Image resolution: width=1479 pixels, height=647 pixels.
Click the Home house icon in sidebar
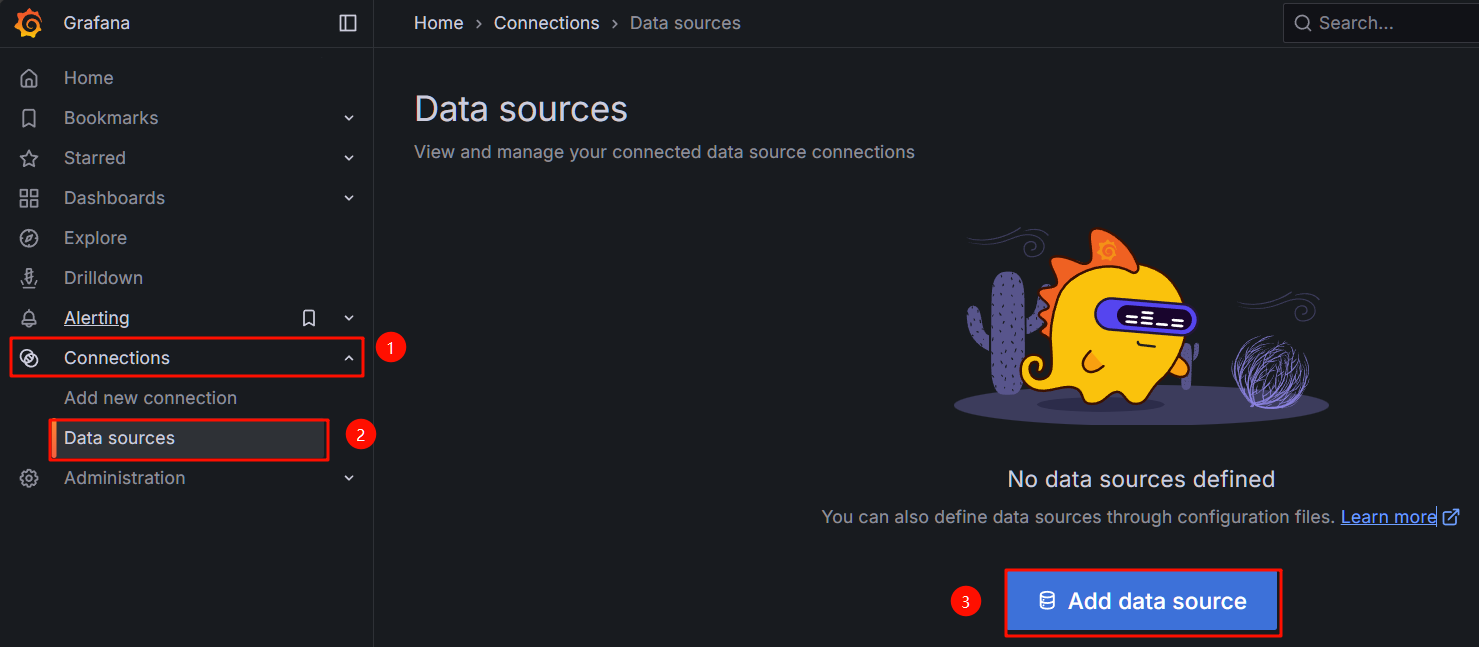(29, 78)
